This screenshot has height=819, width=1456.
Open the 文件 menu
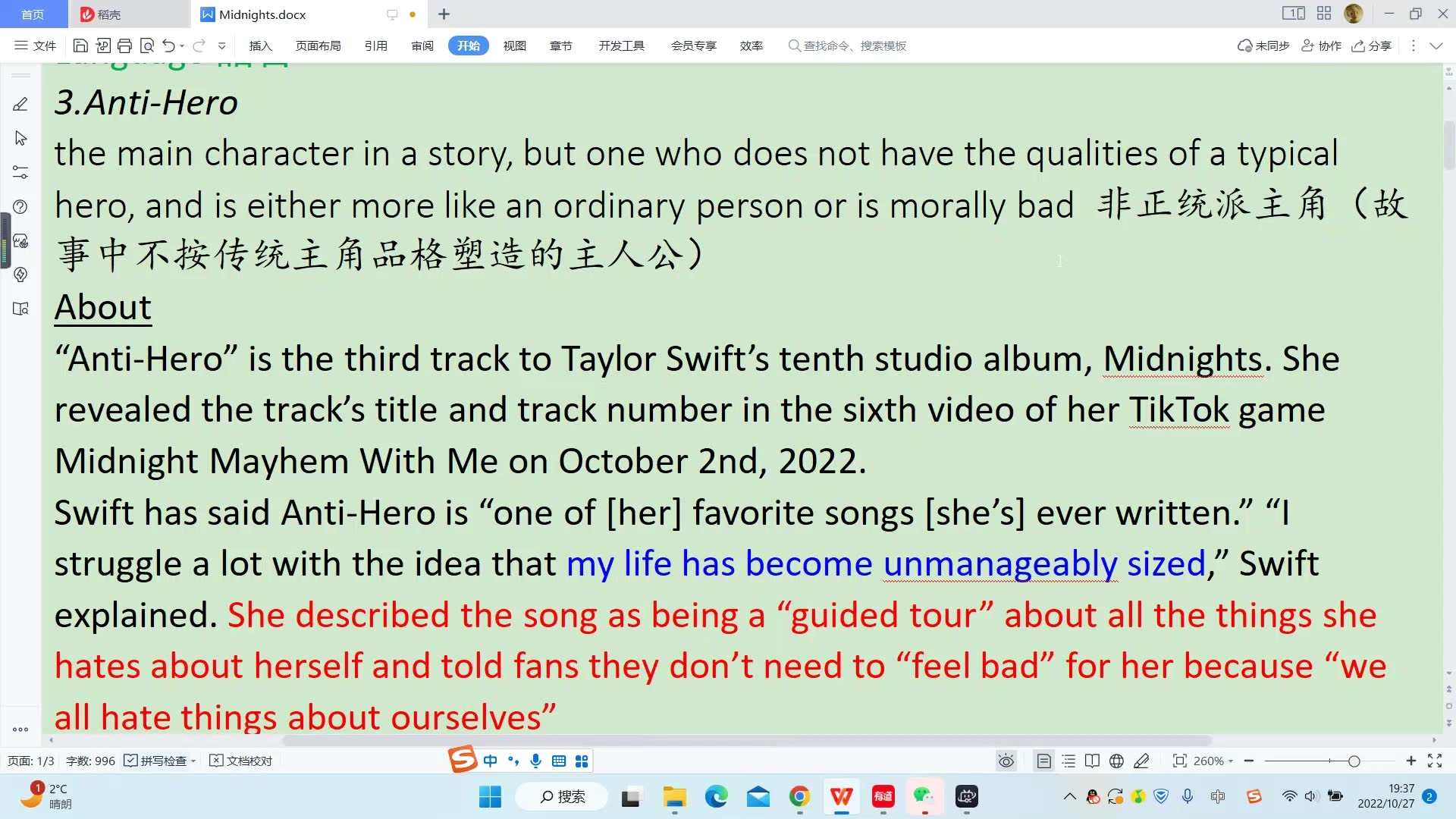tap(36, 45)
